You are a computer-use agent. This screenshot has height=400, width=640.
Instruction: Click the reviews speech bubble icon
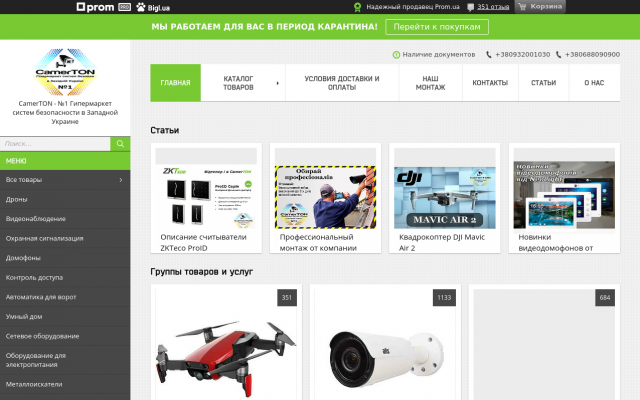(471, 7)
